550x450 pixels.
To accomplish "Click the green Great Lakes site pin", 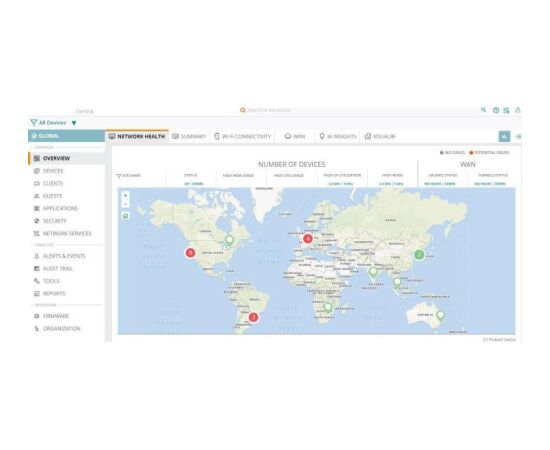I will tap(229, 241).
